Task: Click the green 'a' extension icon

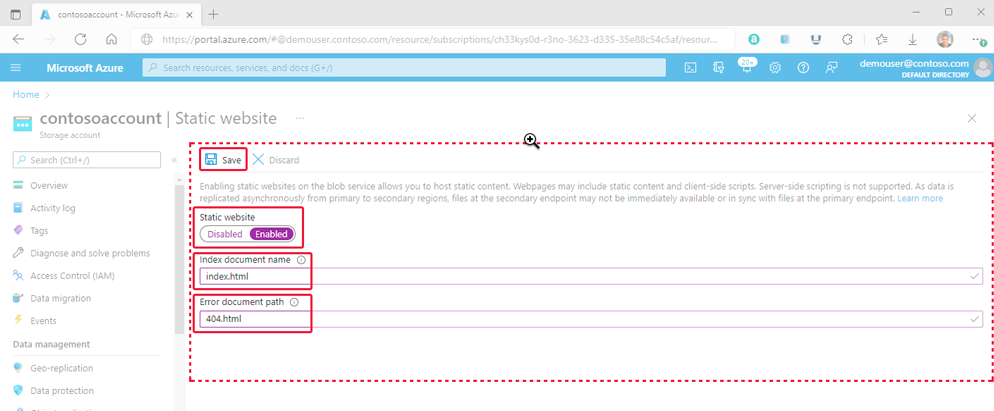Action: (x=754, y=39)
